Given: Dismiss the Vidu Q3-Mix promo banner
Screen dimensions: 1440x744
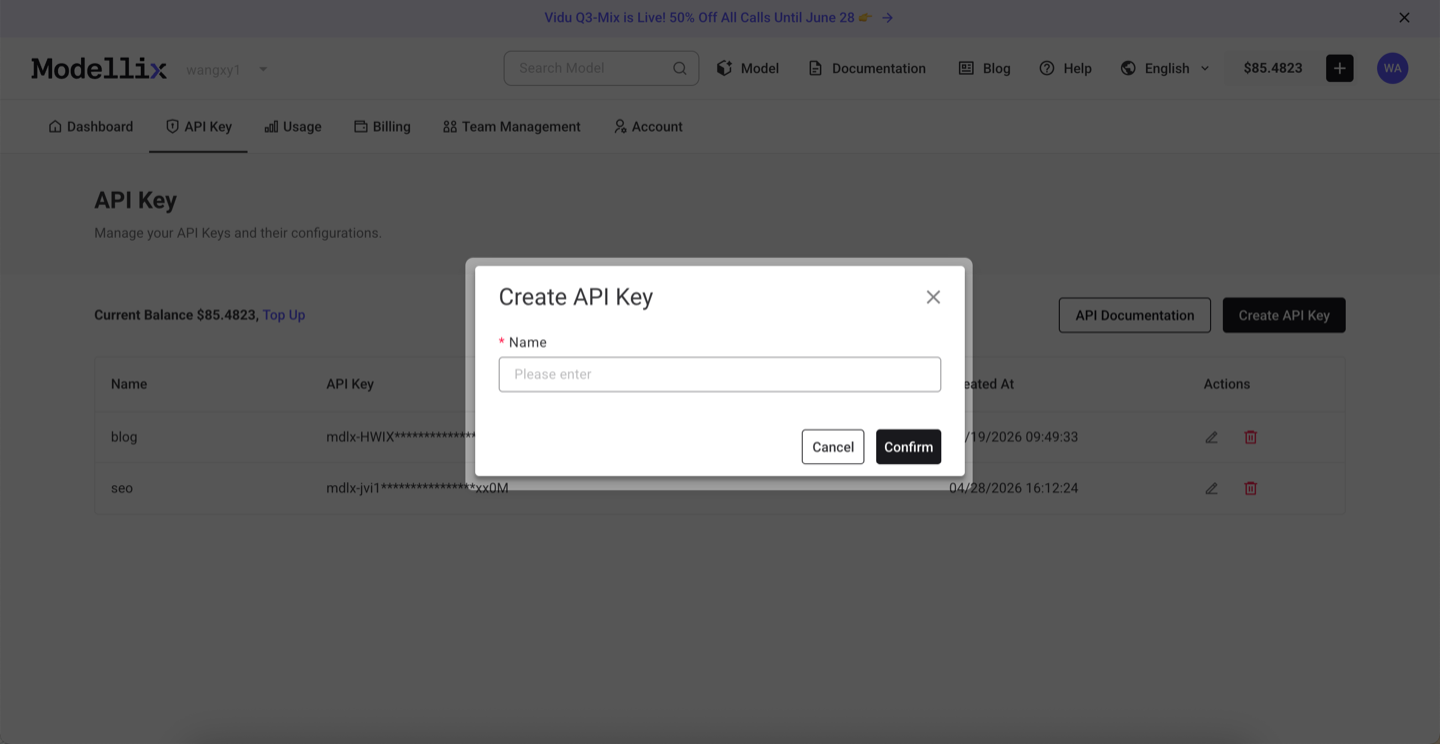Looking at the screenshot, I should [x=1404, y=18].
